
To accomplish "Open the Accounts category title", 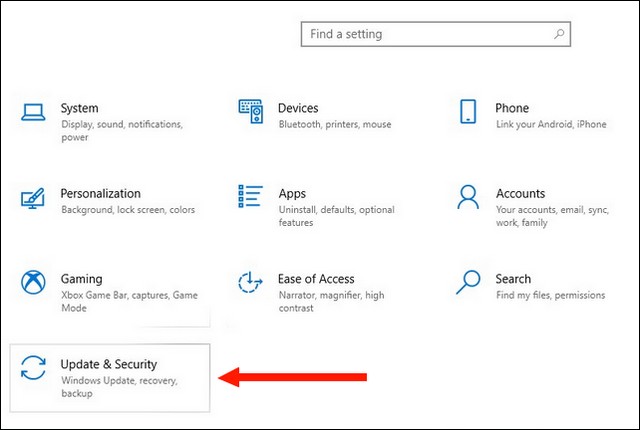I will click(520, 193).
